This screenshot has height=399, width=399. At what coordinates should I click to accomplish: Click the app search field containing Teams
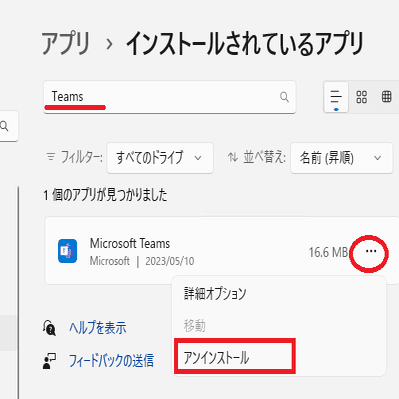pyautogui.click(x=169, y=97)
